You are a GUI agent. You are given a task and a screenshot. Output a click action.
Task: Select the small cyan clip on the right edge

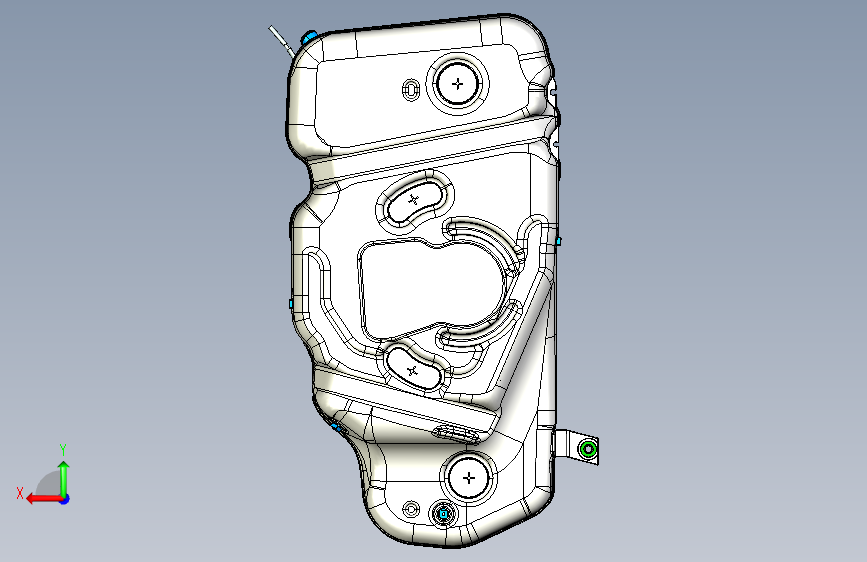pyautogui.click(x=558, y=241)
